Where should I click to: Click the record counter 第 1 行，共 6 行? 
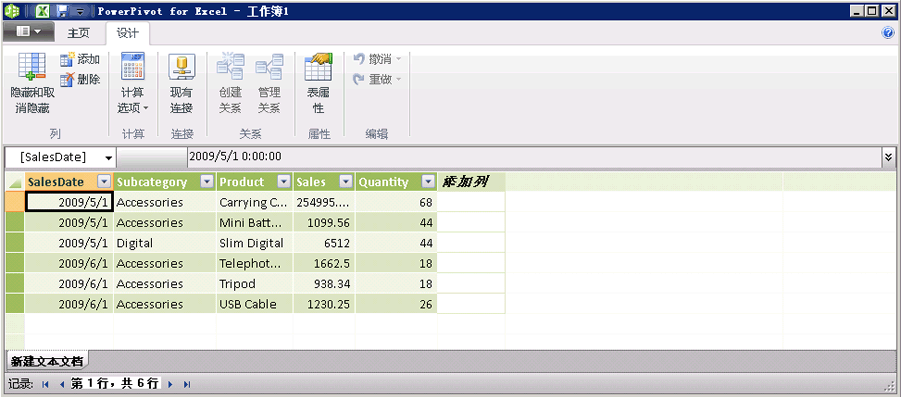(x=114, y=384)
